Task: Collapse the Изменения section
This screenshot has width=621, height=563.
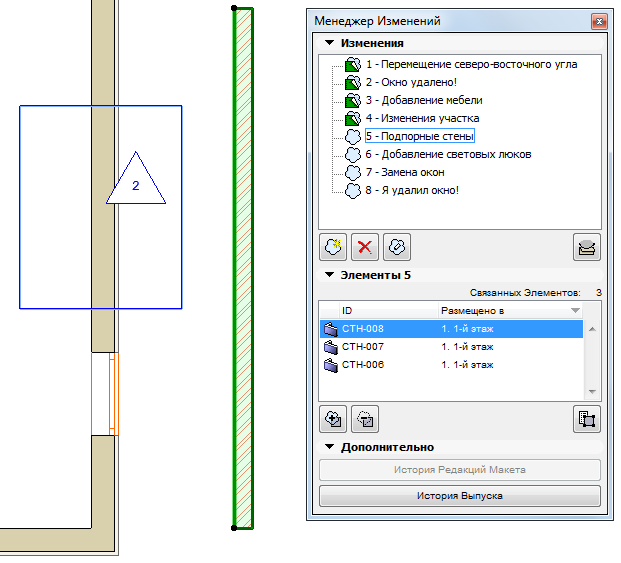Action: 330,43
